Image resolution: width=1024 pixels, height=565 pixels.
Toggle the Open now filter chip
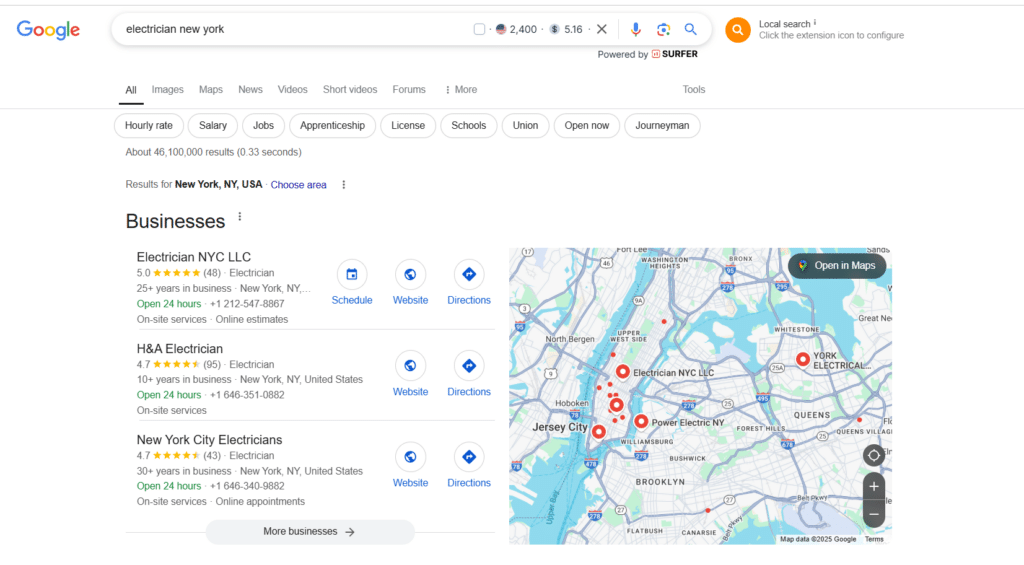pos(587,125)
